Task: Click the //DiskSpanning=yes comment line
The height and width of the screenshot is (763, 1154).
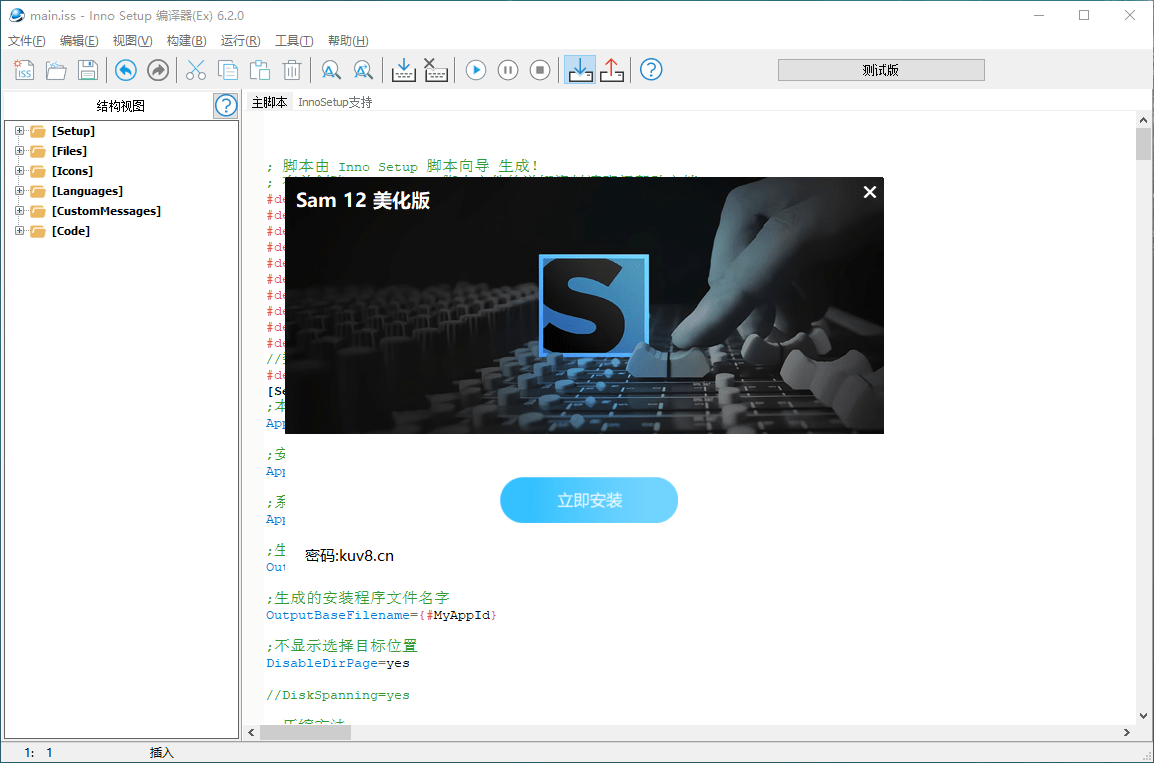Action: 338,695
